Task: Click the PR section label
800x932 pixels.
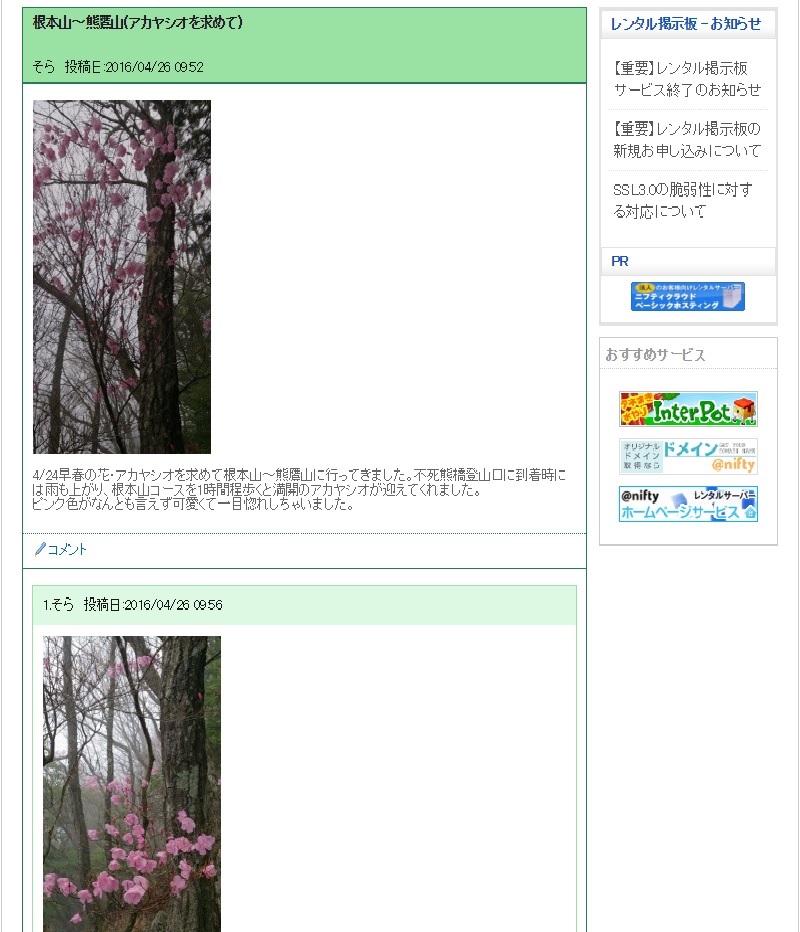Action: [619, 261]
